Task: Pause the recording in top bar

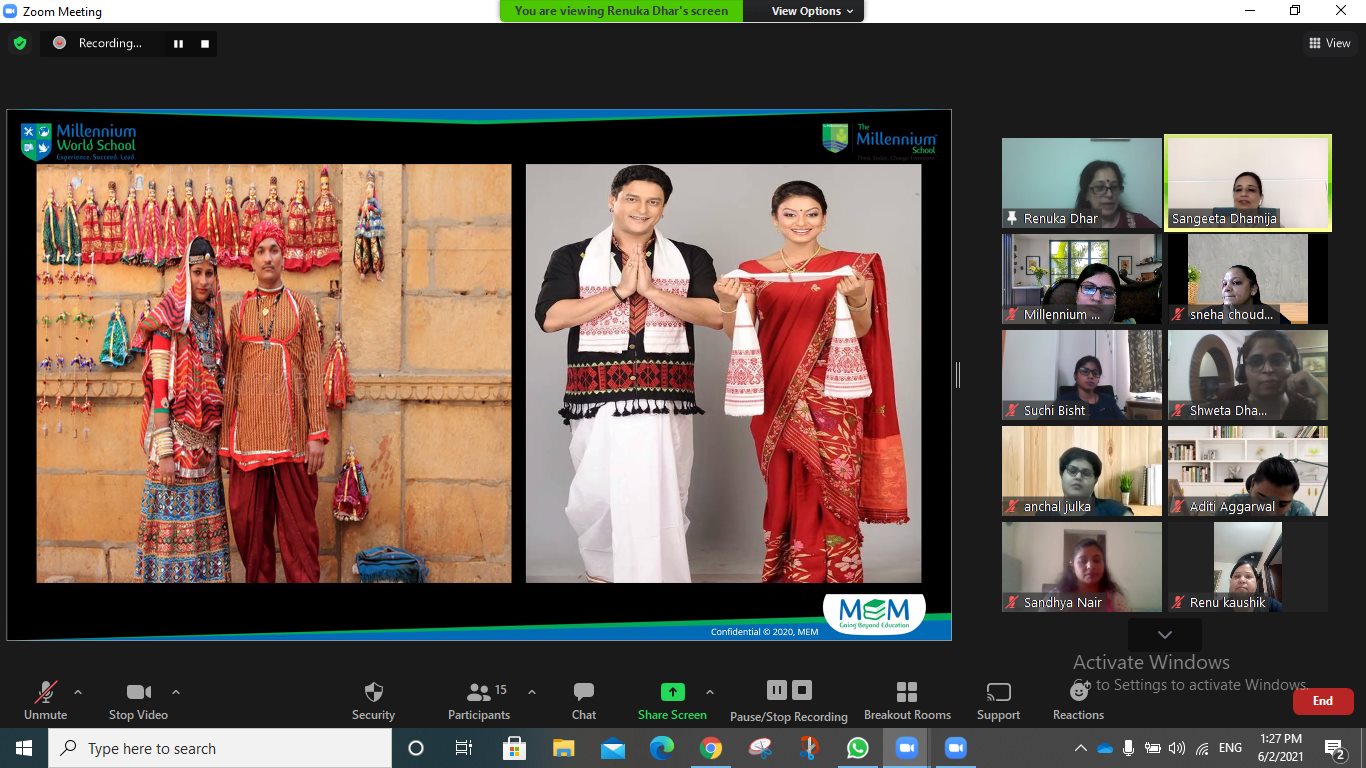Action: click(179, 44)
